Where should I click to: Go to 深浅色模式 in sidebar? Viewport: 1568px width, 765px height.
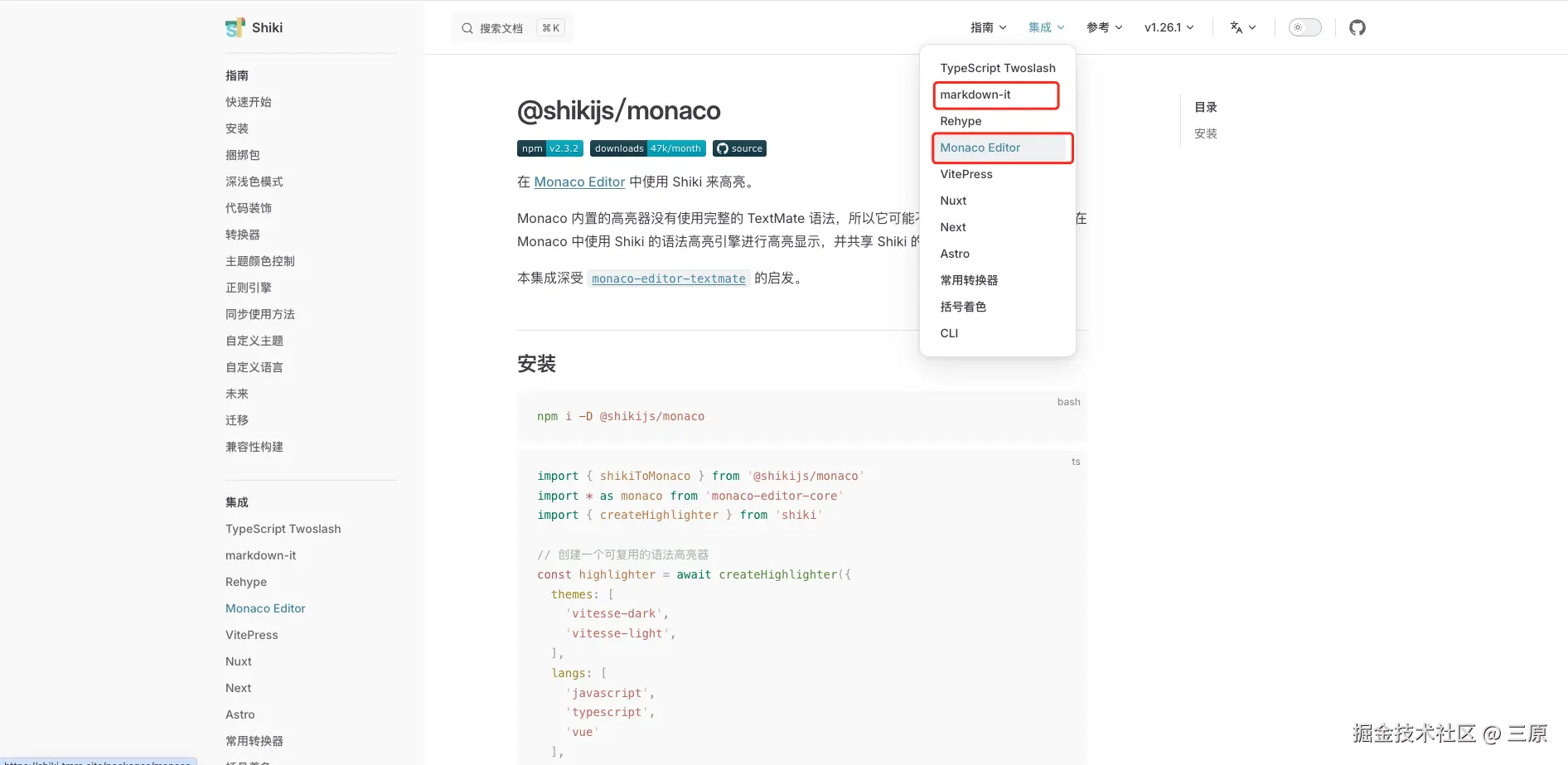(x=254, y=182)
